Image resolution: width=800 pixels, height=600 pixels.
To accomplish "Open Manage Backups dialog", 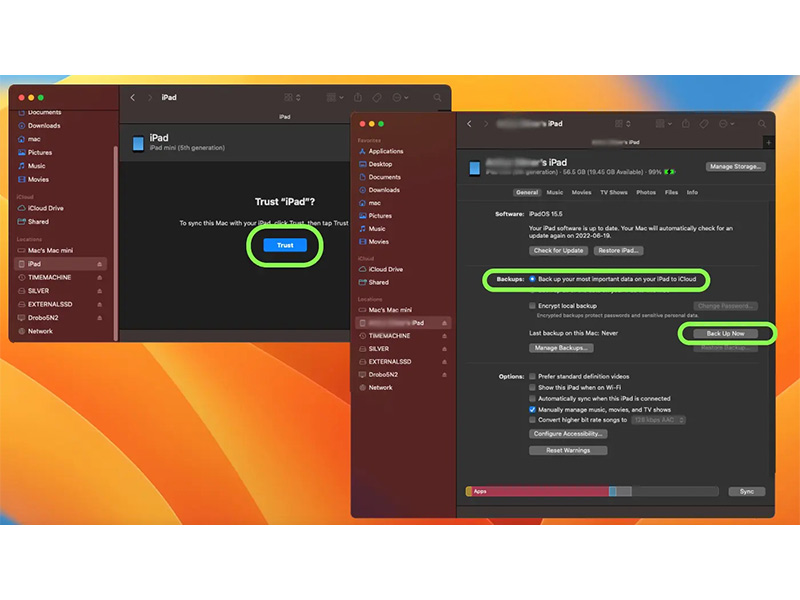I will pos(561,348).
